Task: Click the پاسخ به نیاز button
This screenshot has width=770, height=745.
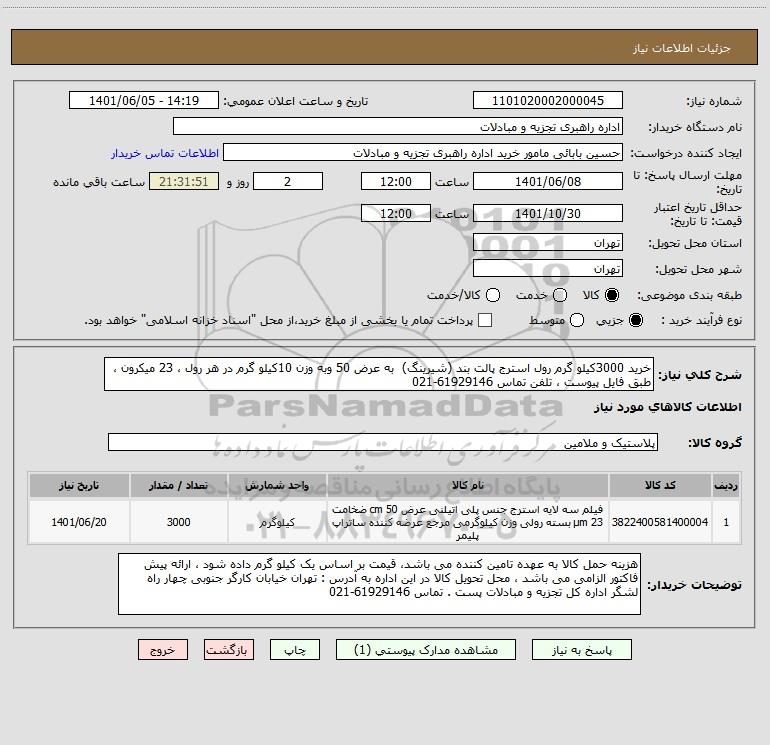Action: pyautogui.click(x=581, y=650)
